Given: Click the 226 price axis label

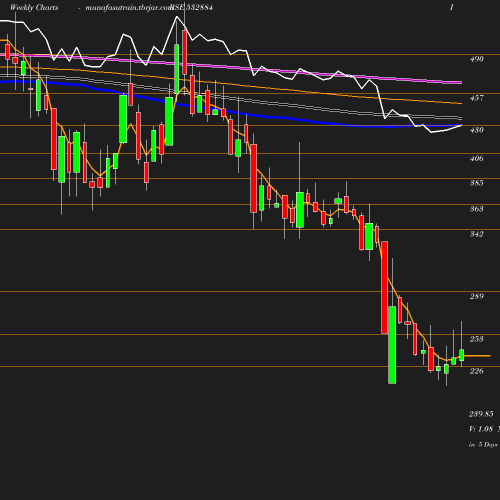Looking at the screenshot, I should pos(476,371).
